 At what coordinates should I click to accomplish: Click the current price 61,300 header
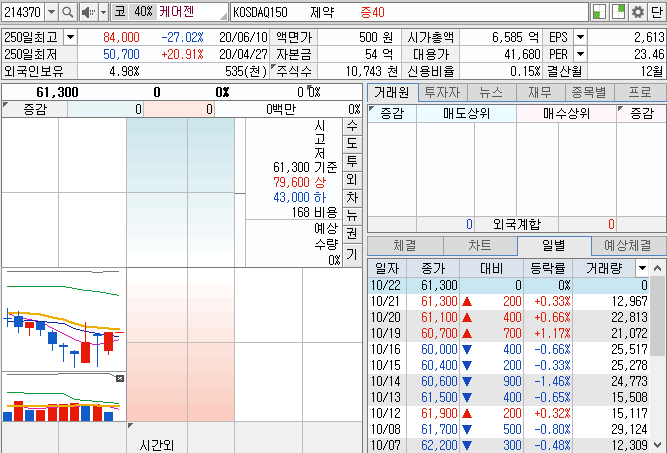point(57,92)
